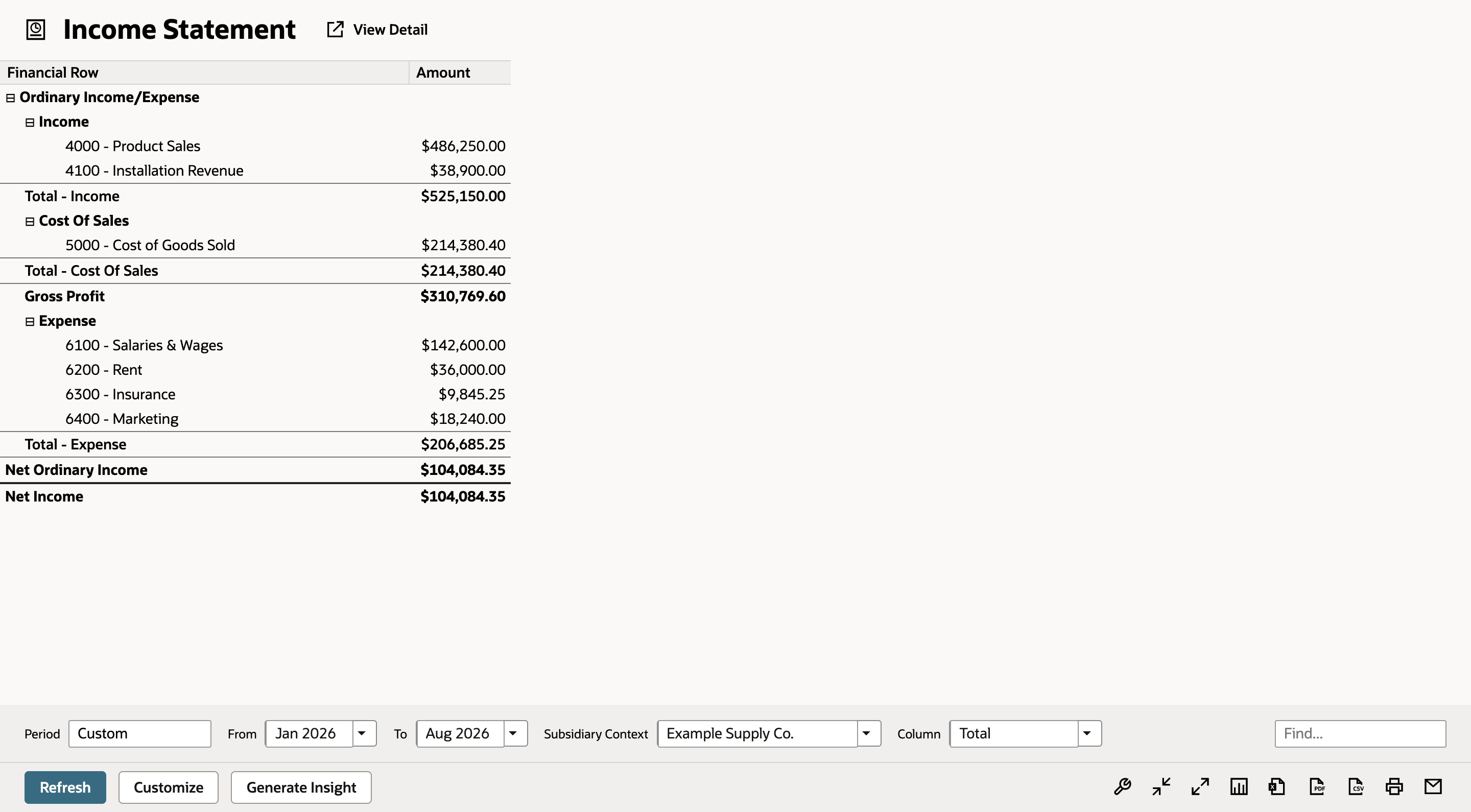
Task: Click the Financial Row column header
Action: 204,73
